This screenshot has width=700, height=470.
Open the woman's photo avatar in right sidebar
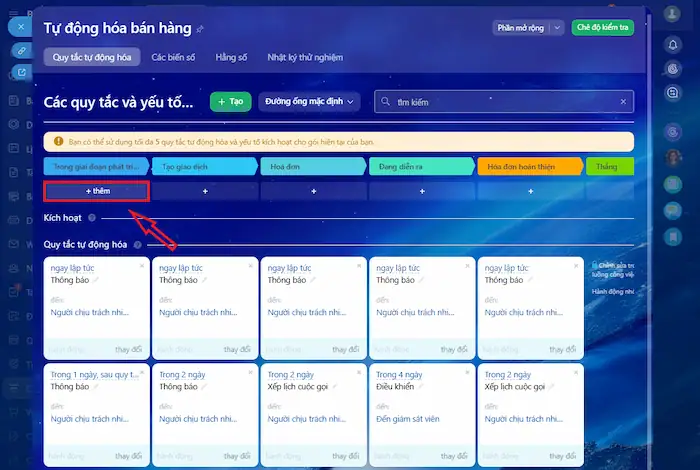pyautogui.click(x=673, y=157)
